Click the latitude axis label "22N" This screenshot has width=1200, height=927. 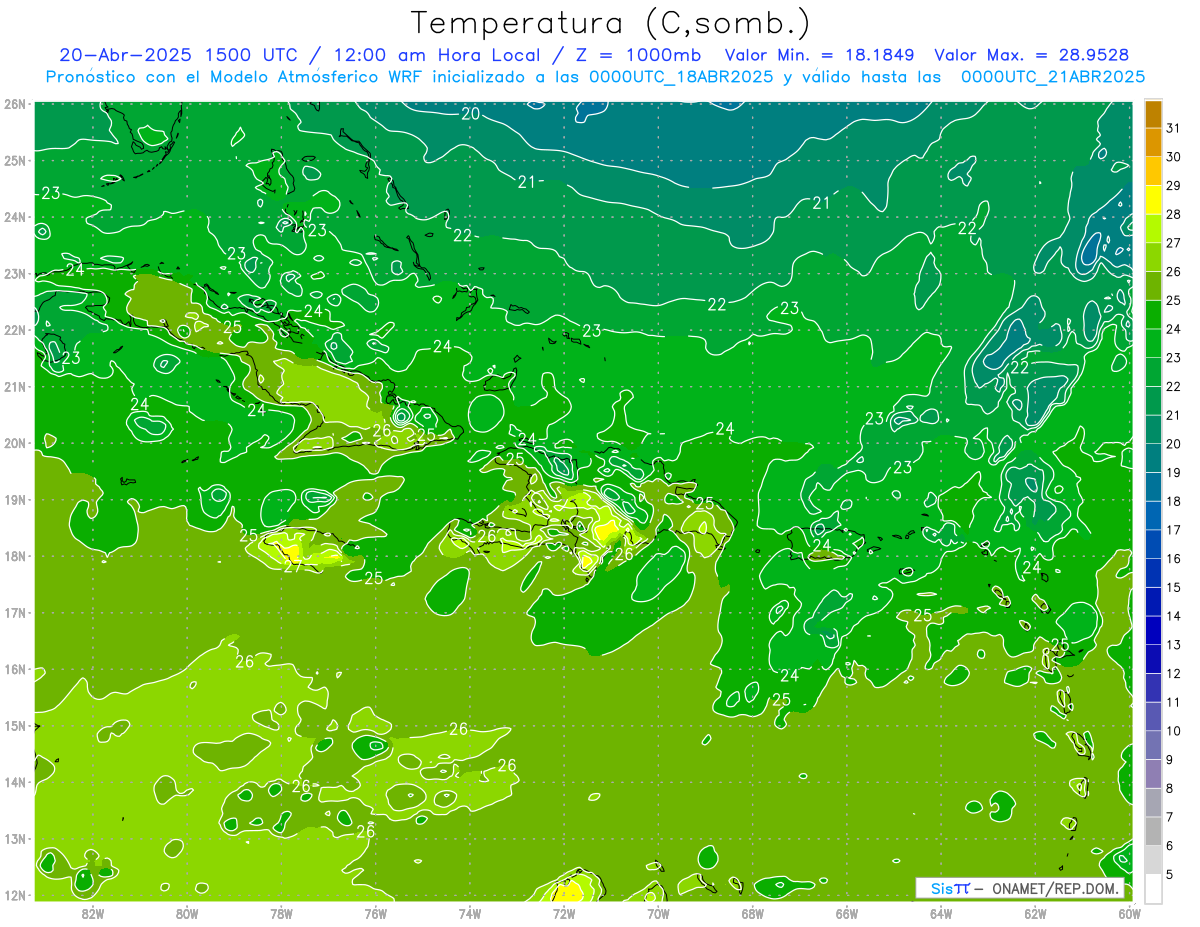(x=14, y=330)
